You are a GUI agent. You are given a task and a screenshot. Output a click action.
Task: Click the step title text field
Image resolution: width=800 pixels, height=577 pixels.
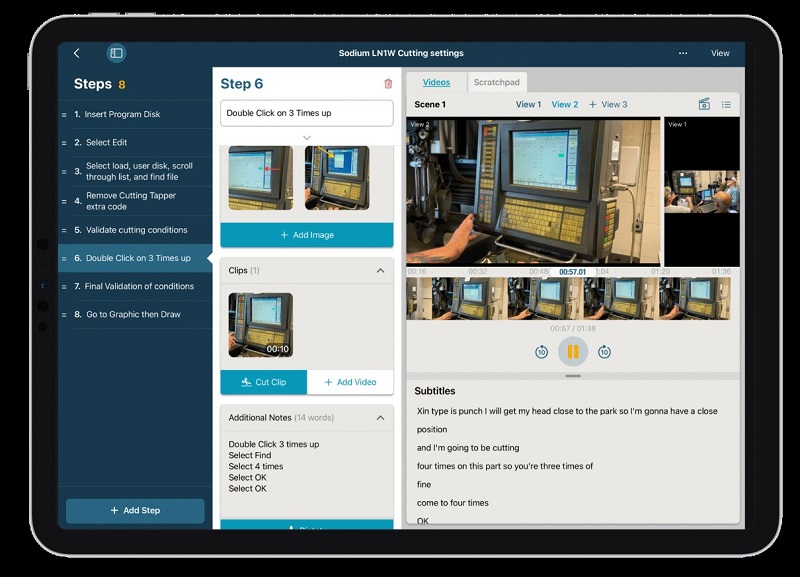point(306,113)
